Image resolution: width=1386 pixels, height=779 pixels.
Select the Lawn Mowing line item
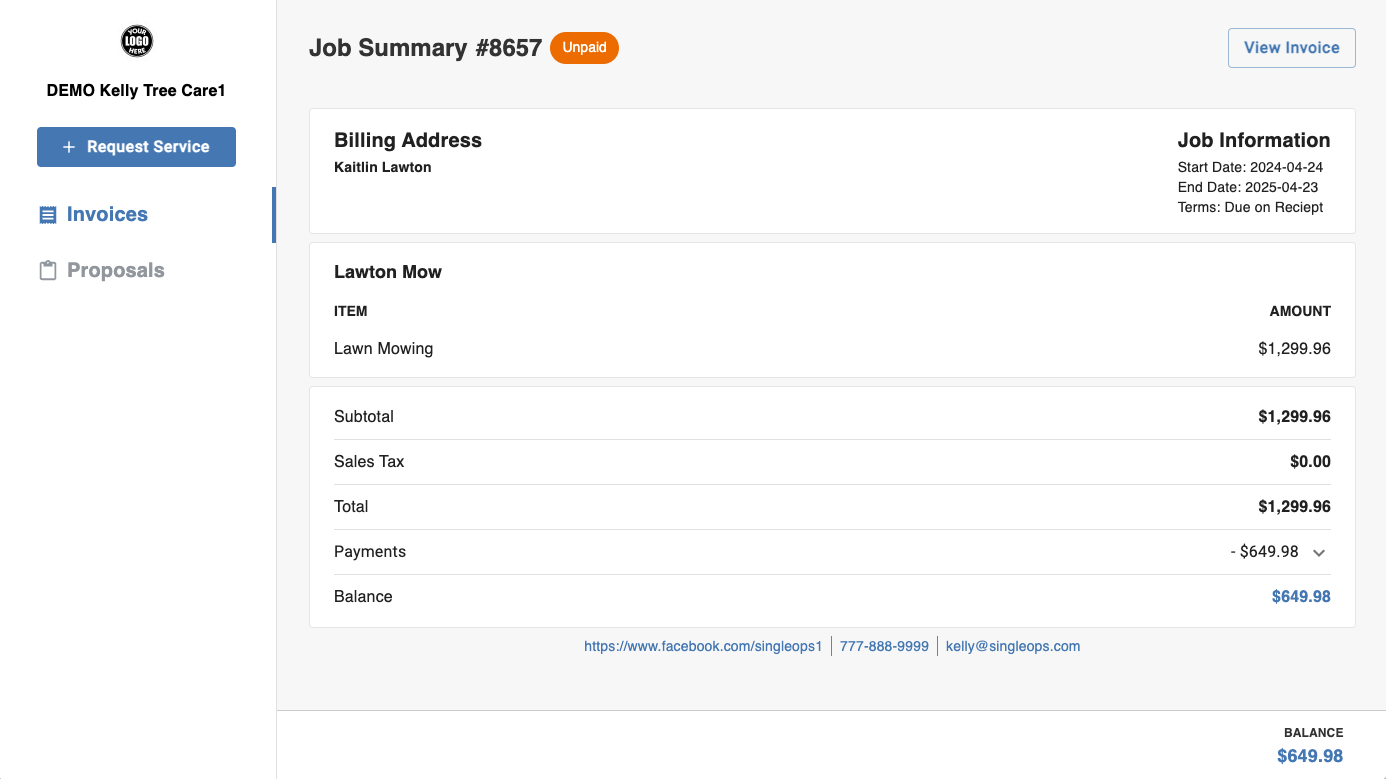383,349
